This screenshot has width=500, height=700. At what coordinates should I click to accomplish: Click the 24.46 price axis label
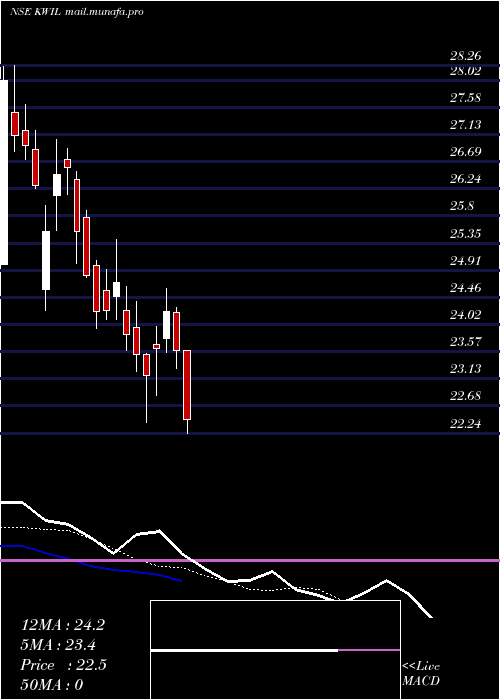(x=465, y=288)
